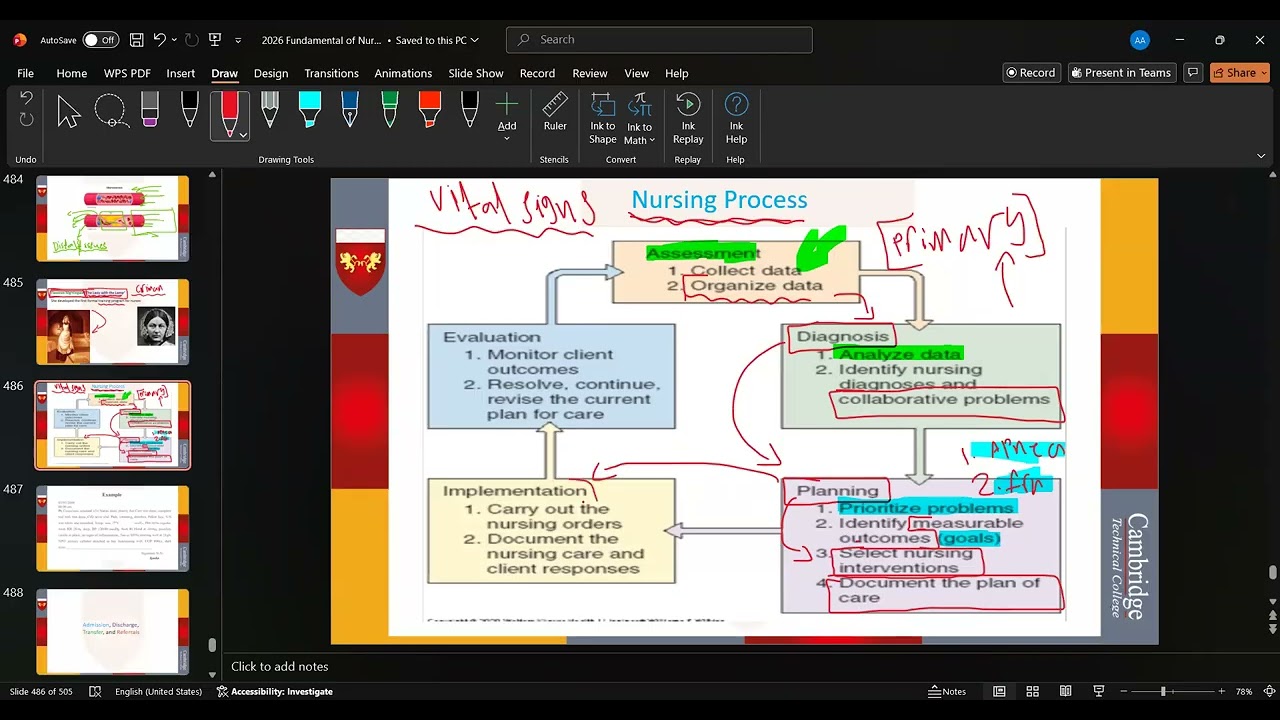Screen dimensions: 1280x720
Task: Save the presentation with floppy icon
Action: coord(137,40)
